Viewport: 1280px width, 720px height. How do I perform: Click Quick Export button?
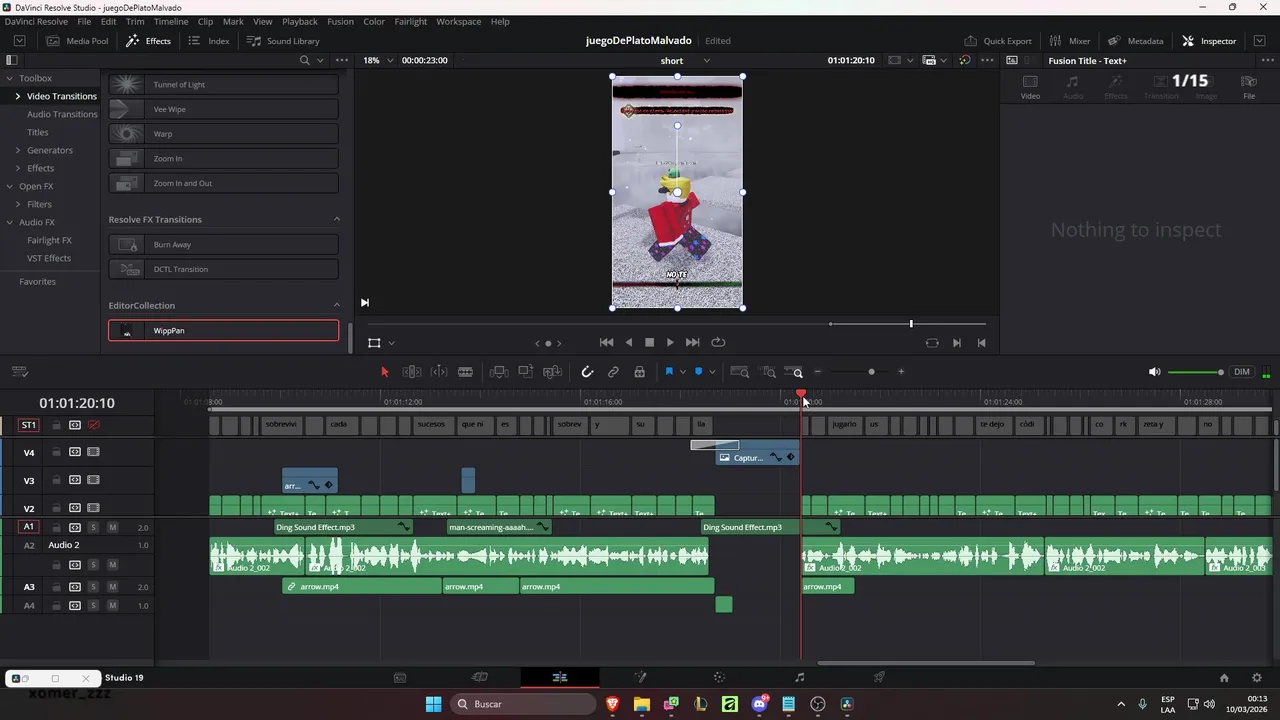[x=998, y=41]
